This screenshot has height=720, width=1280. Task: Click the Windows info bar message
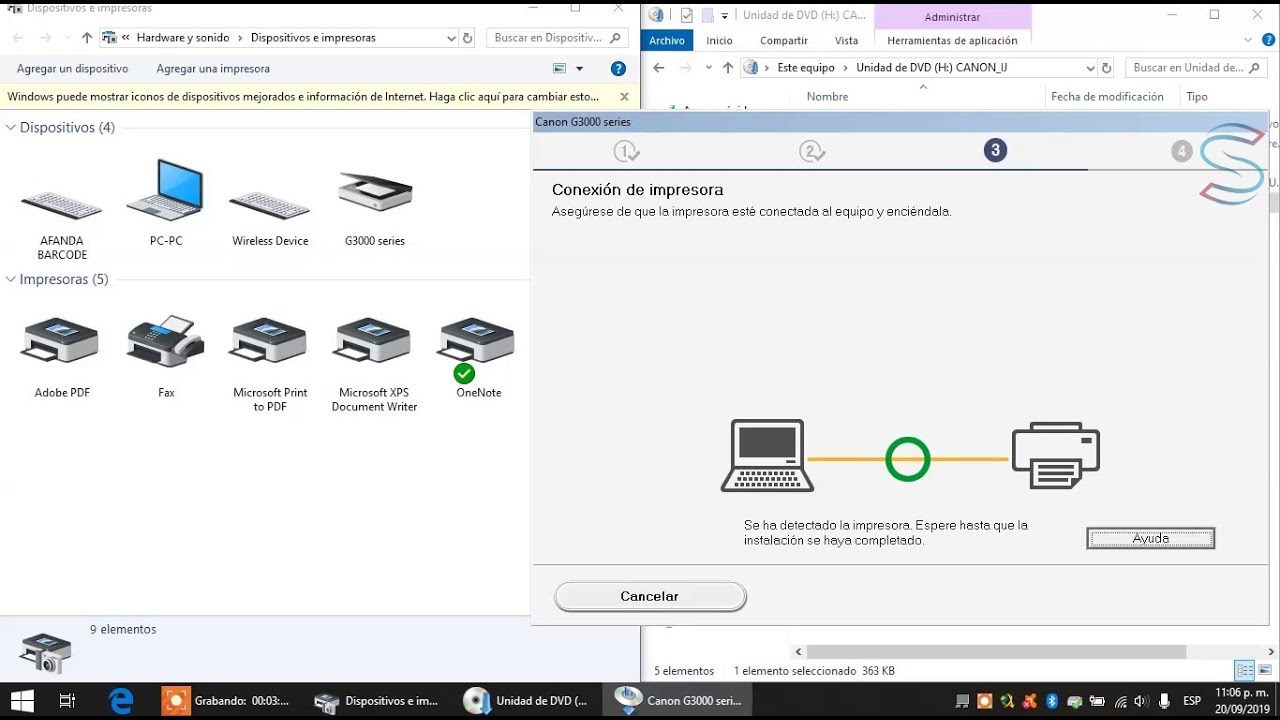click(x=303, y=97)
